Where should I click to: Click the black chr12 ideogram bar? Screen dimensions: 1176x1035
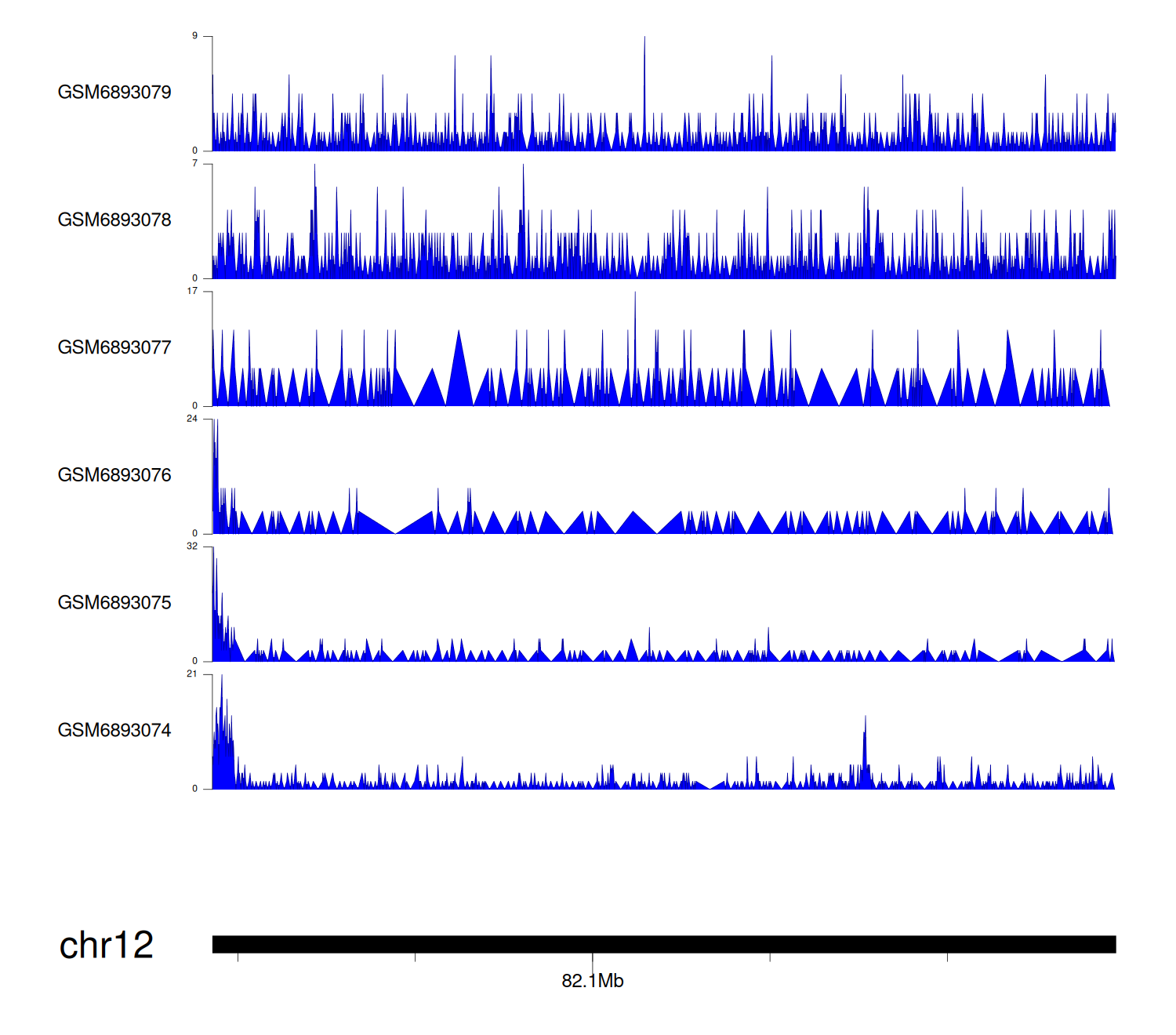pos(663,944)
